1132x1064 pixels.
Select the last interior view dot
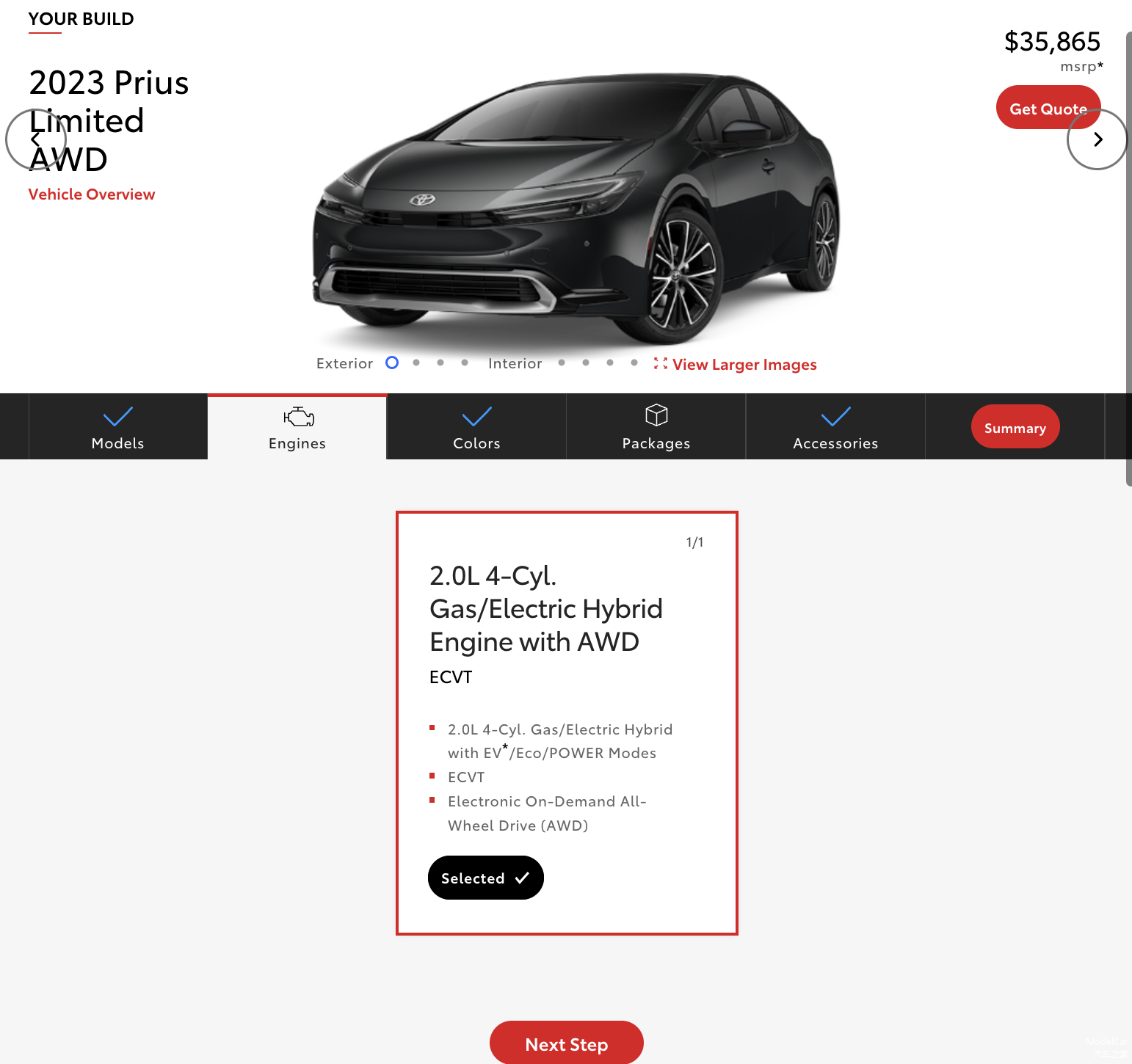[x=634, y=362]
